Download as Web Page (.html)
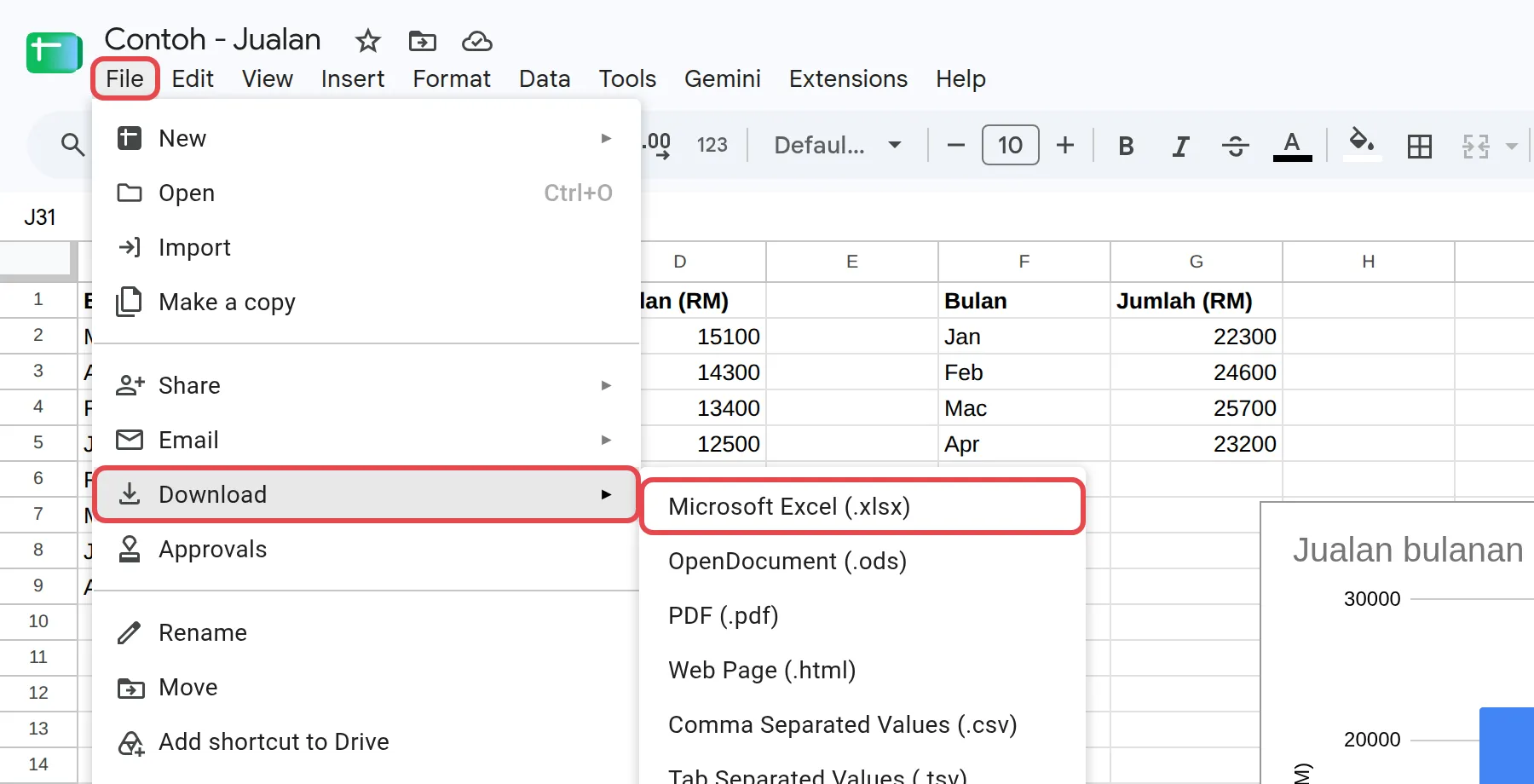1534x784 pixels. [862, 670]
